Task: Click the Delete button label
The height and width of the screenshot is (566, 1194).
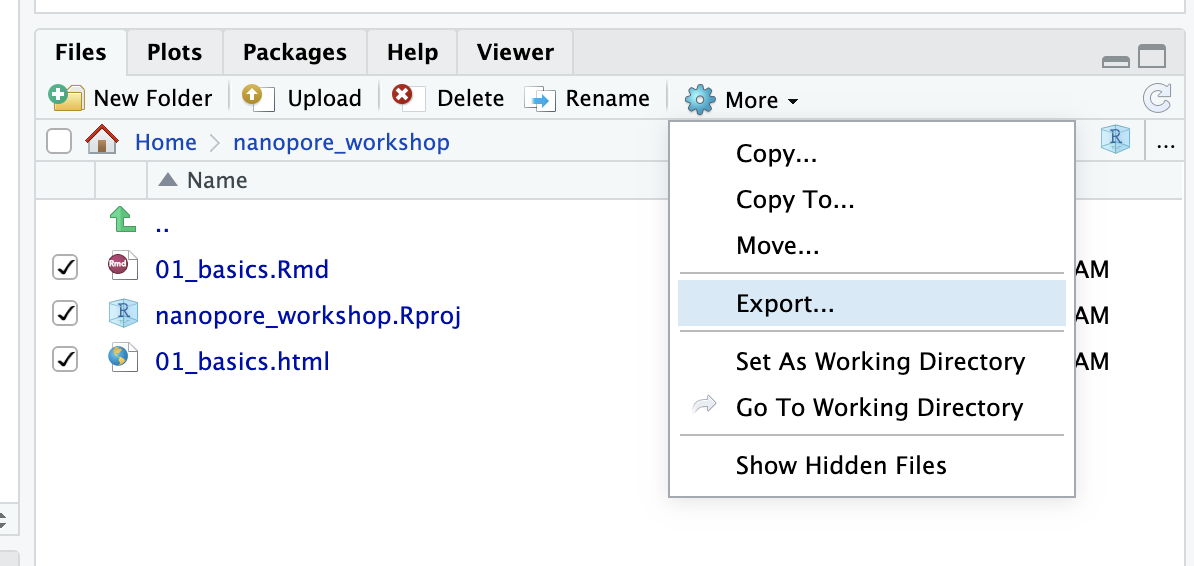Action: [x=471, y=98]
